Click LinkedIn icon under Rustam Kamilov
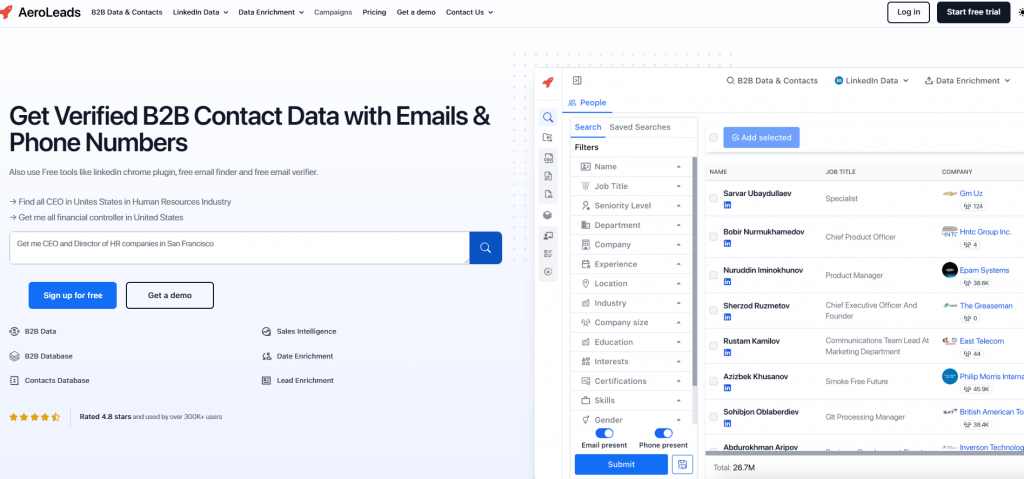The height and width of the screenshot is (479, 1024). 728,353
